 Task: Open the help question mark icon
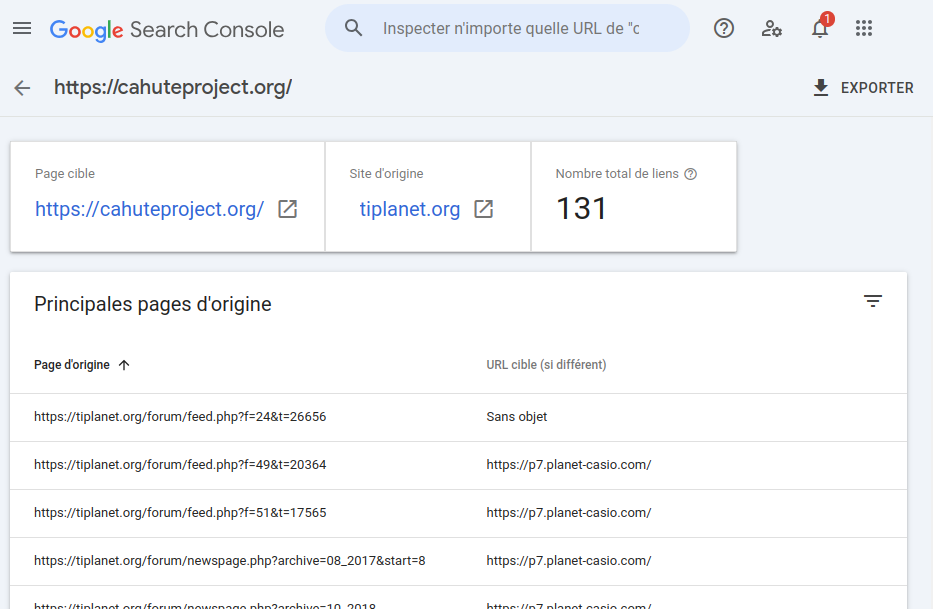(x=724, y=29)
